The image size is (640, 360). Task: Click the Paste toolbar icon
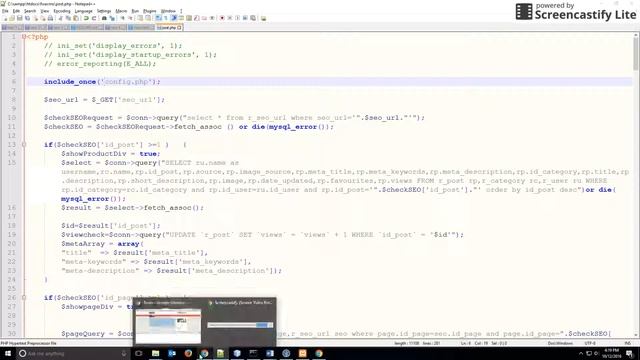pos(76,18)
